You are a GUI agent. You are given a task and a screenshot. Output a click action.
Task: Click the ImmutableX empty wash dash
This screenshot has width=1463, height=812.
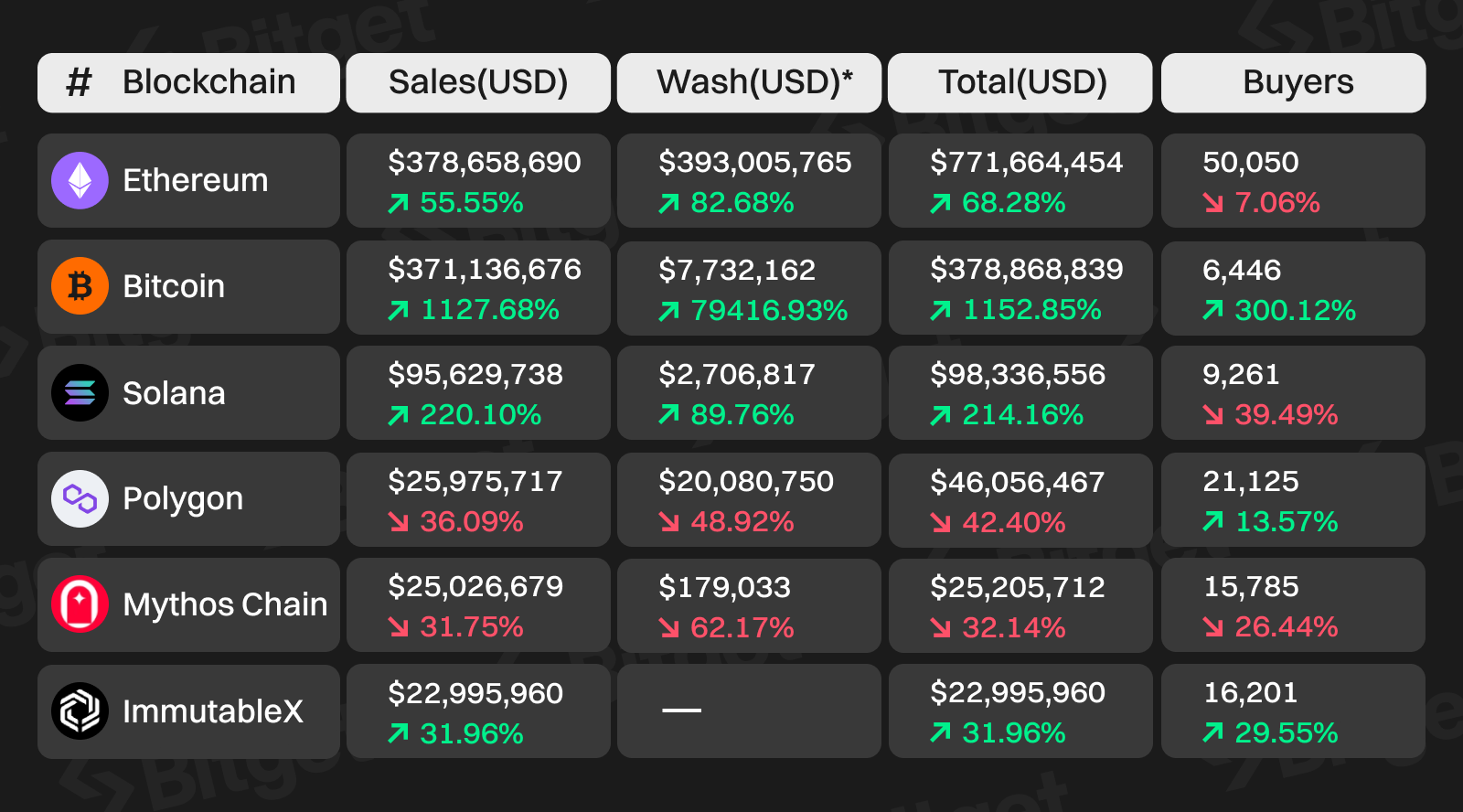click(682, 710)
